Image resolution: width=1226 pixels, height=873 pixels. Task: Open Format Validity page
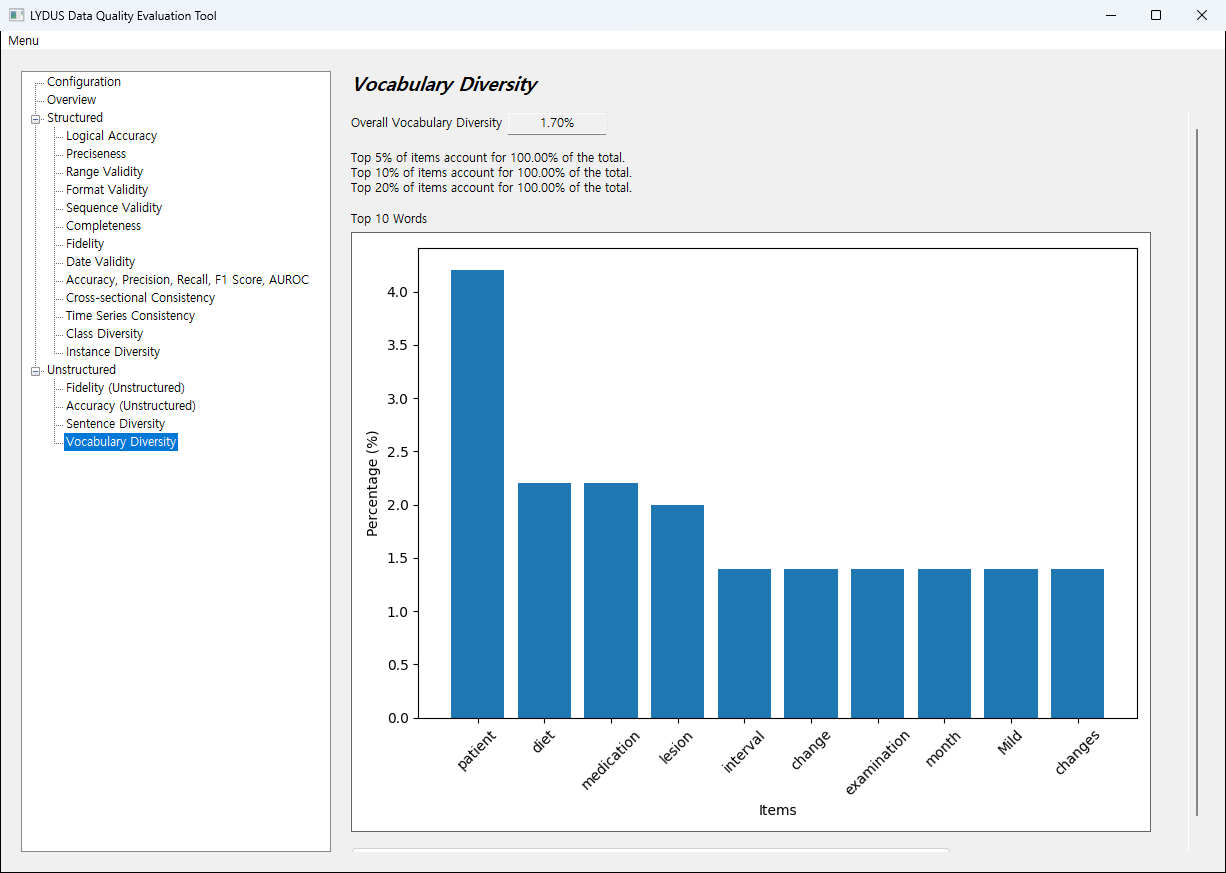(107, 190)
